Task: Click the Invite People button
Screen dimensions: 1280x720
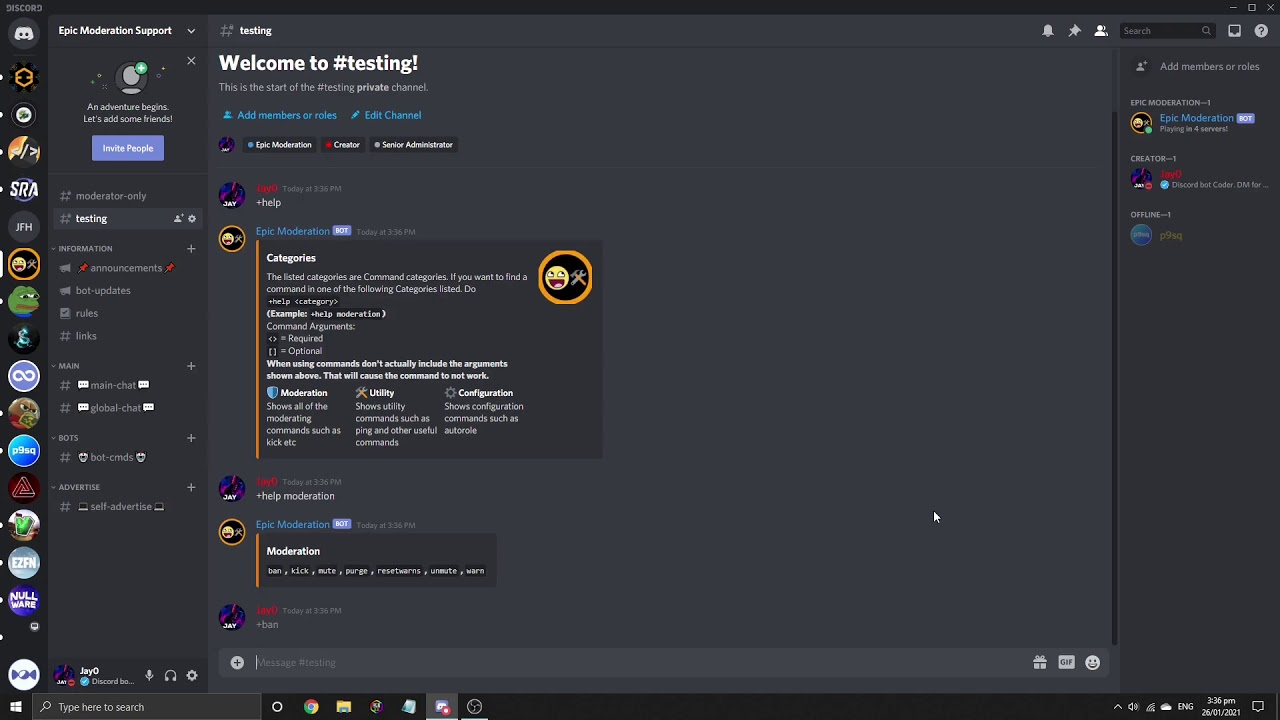Action: tap(128, 148)
